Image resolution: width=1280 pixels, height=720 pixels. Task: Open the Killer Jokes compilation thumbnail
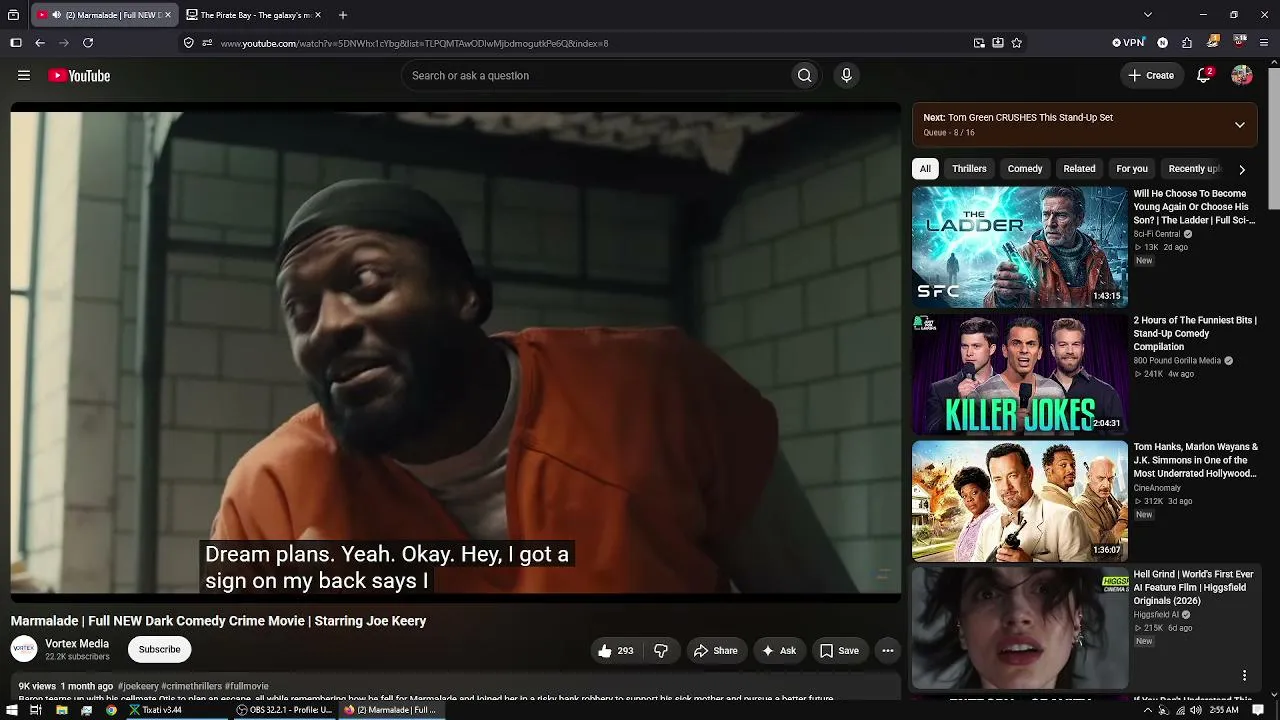(1019, 374)
